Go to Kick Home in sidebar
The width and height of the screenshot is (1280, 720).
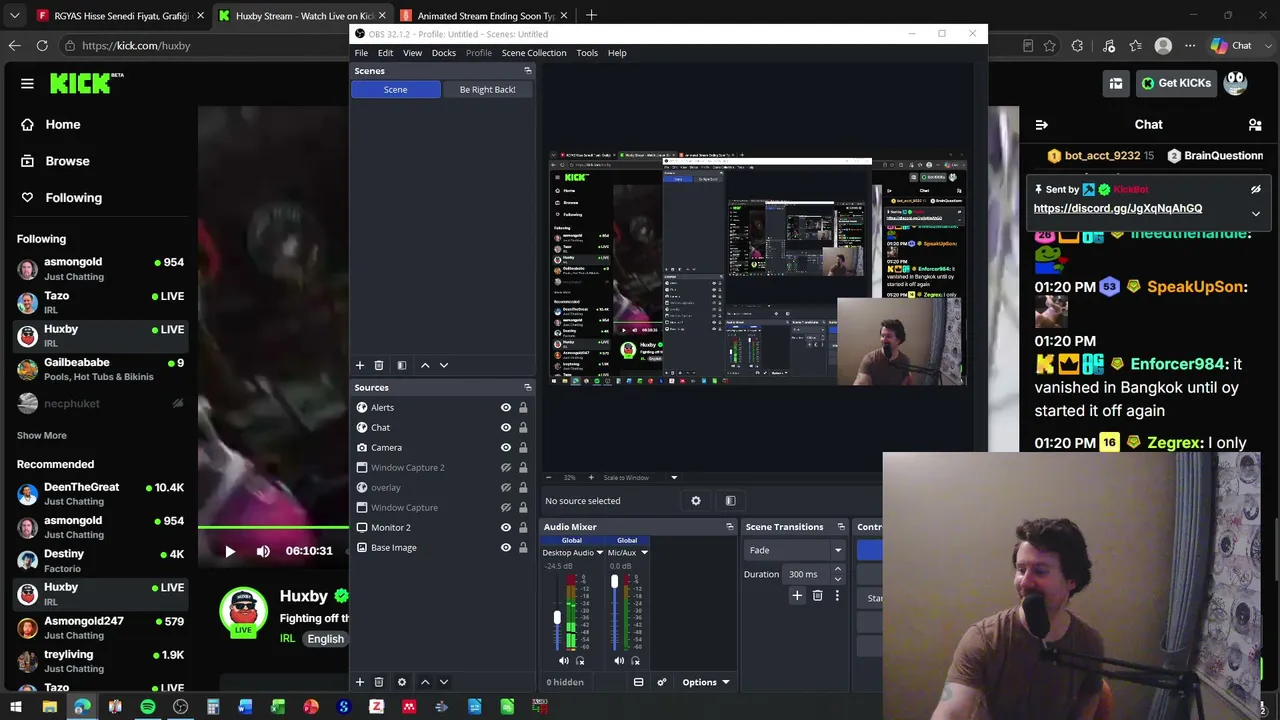pos(62,125)
